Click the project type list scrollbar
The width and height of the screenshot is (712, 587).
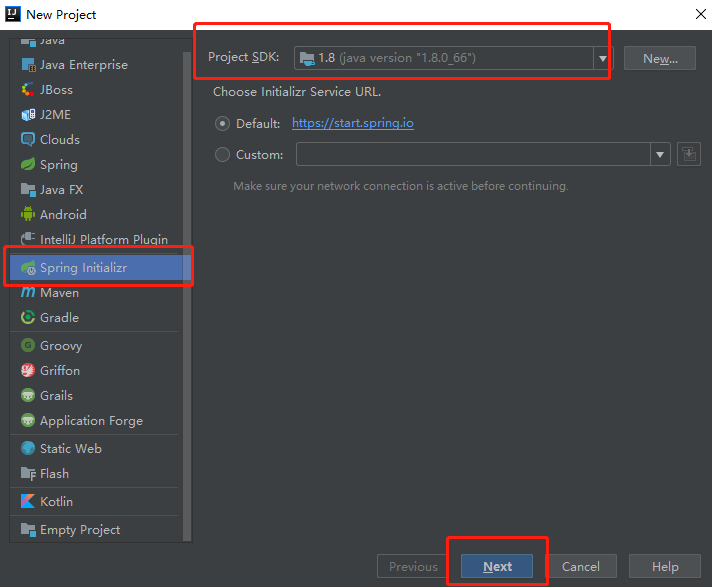click(x=187, y=295)
